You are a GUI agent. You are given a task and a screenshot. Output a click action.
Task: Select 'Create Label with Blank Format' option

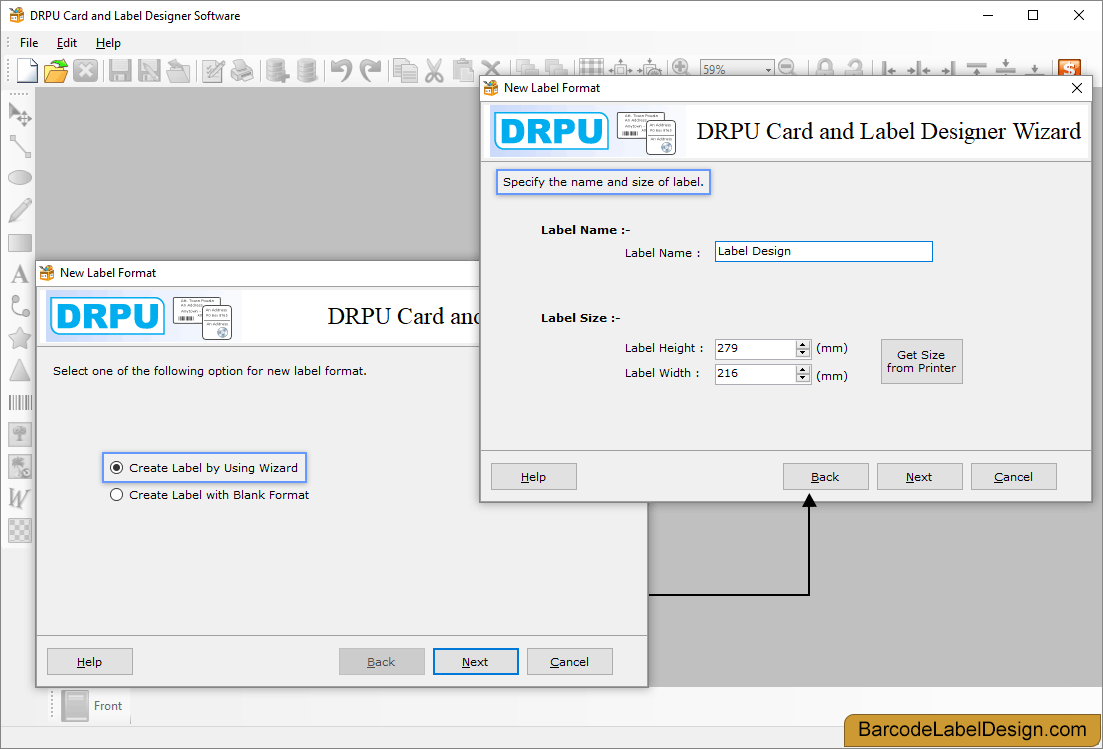[x=210, y=495]
